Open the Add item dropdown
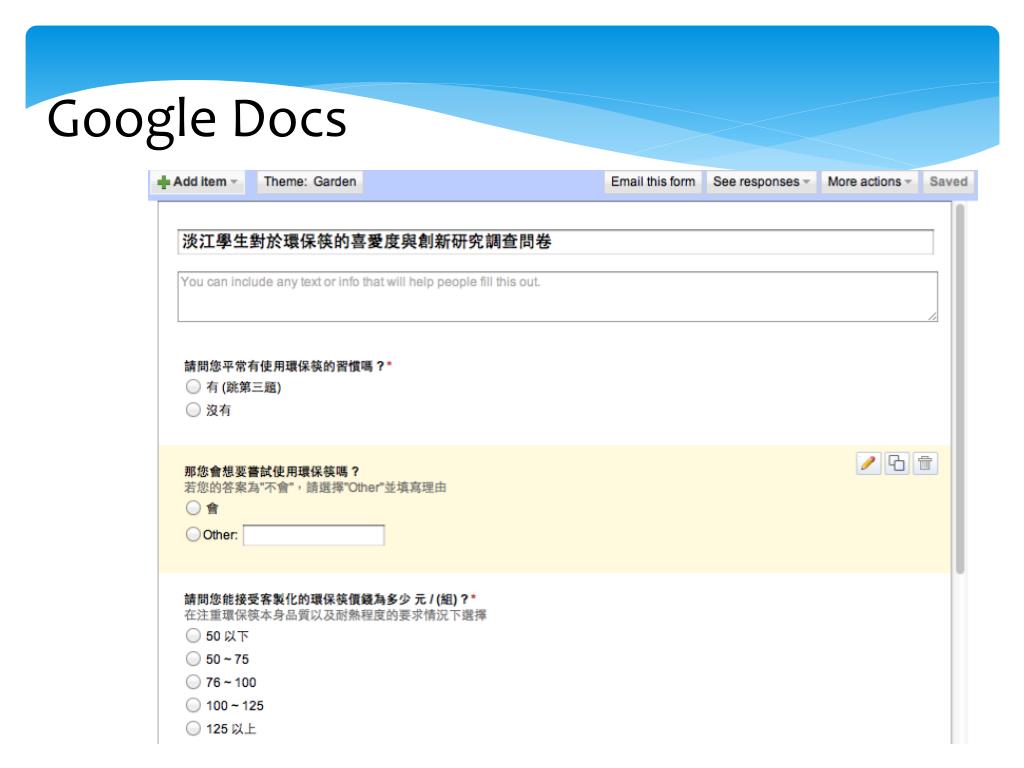1024x768 pixels. pyautogui.click(x=198, y=182)
